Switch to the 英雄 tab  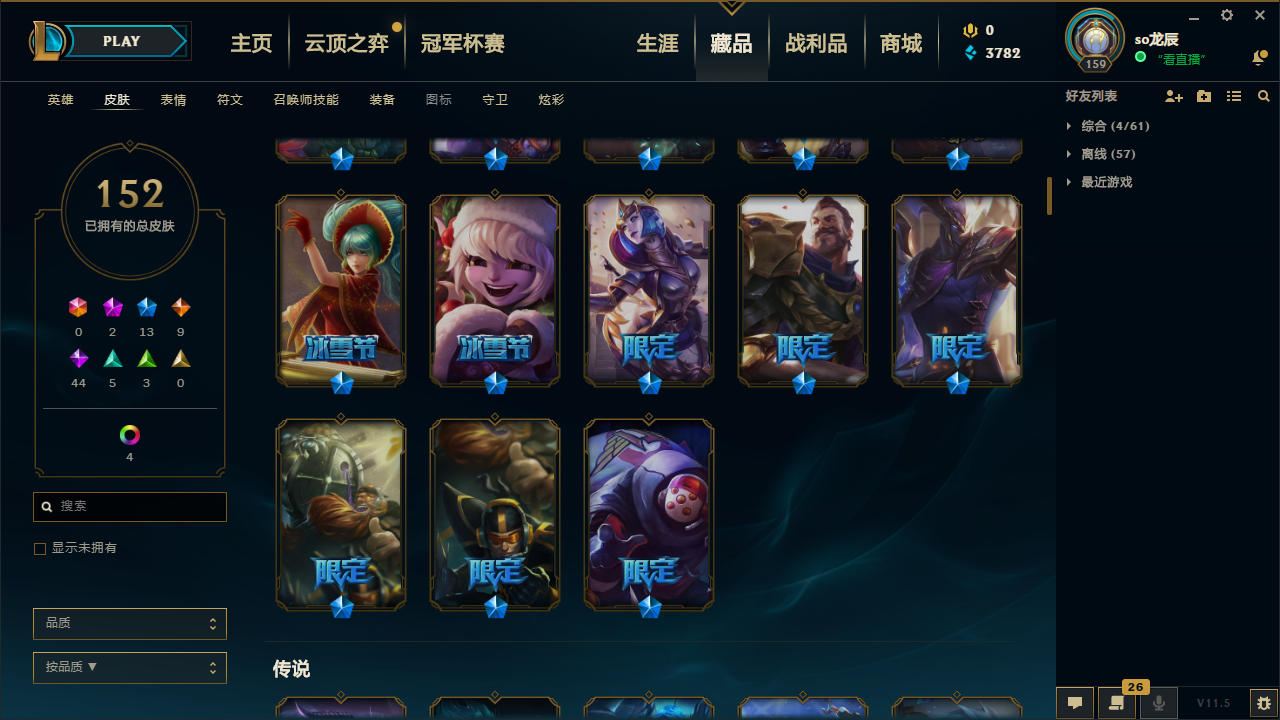(x=61, y=100)
